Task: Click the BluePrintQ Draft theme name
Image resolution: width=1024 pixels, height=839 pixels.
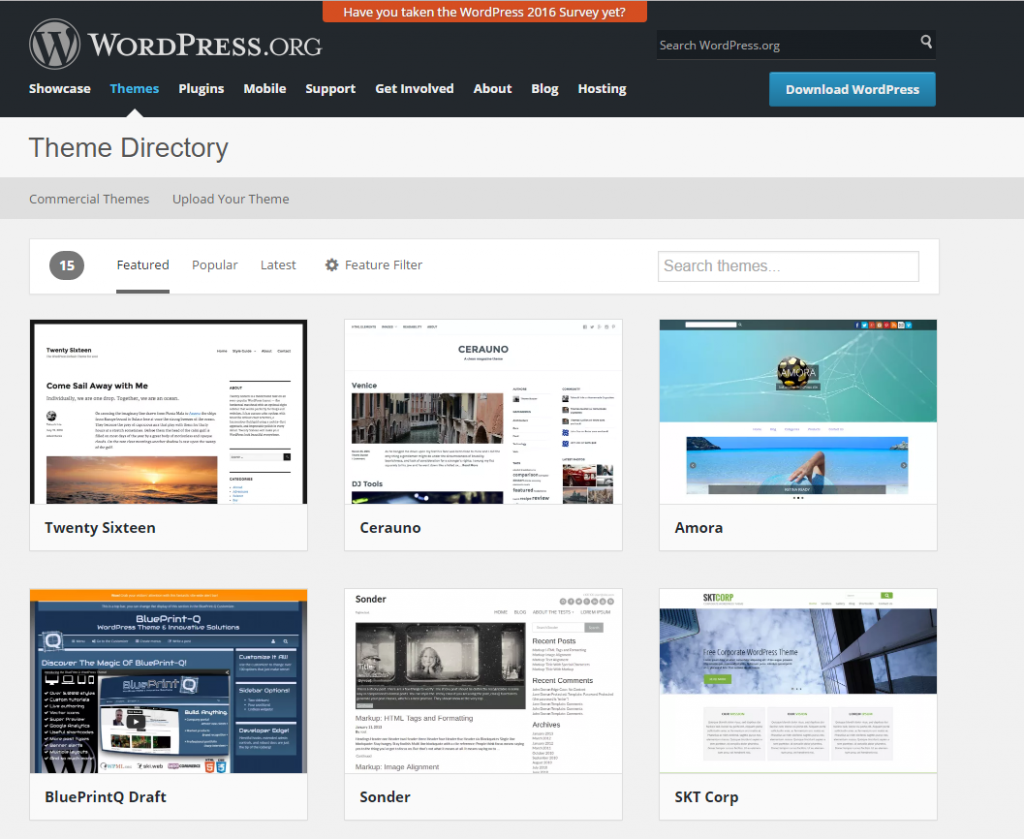Action: click(105, 797)
